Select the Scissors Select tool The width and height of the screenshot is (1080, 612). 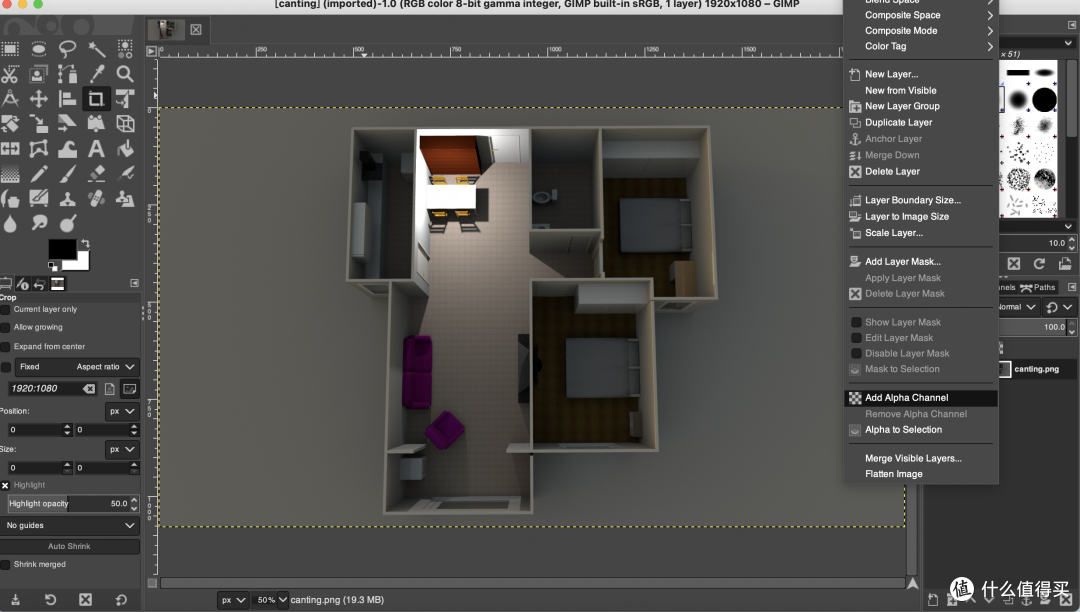10,74
